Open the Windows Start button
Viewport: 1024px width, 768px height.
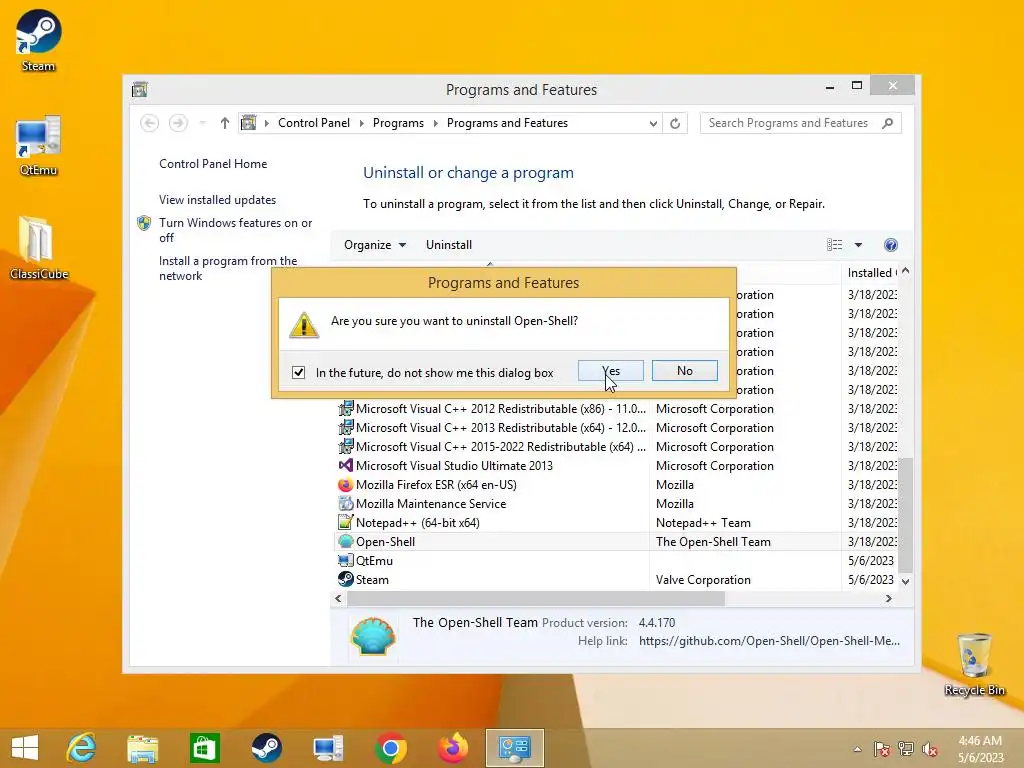[x=25, y=748]
